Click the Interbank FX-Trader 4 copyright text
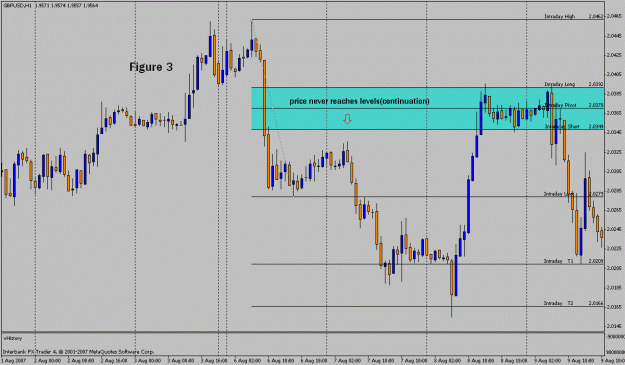 point(78,352)
